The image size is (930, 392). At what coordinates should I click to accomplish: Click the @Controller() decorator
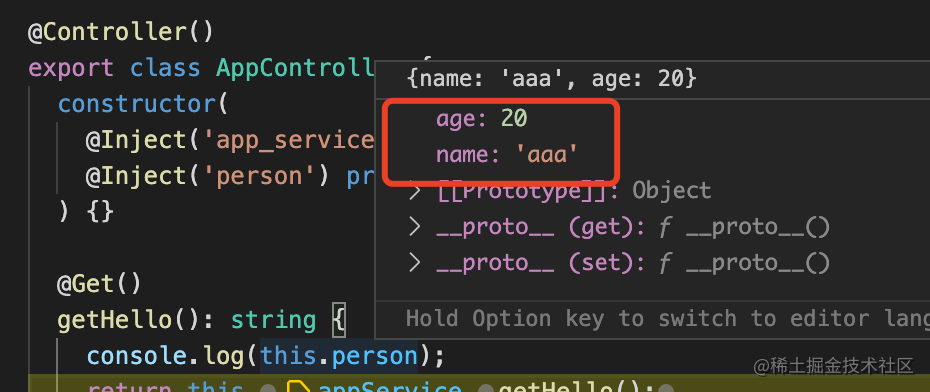(x=120, y=31)
